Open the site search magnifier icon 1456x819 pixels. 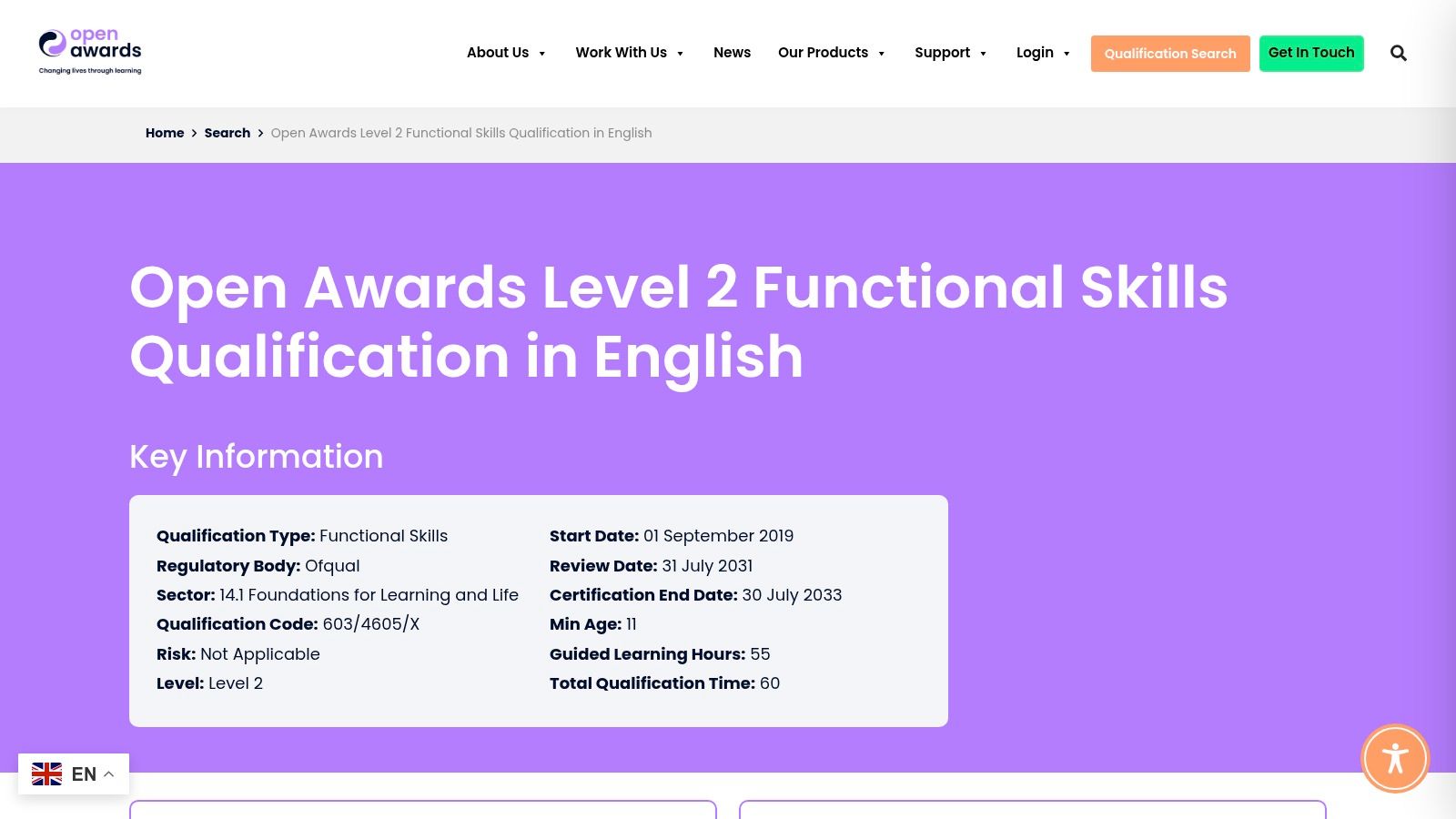coord(1399,54)
